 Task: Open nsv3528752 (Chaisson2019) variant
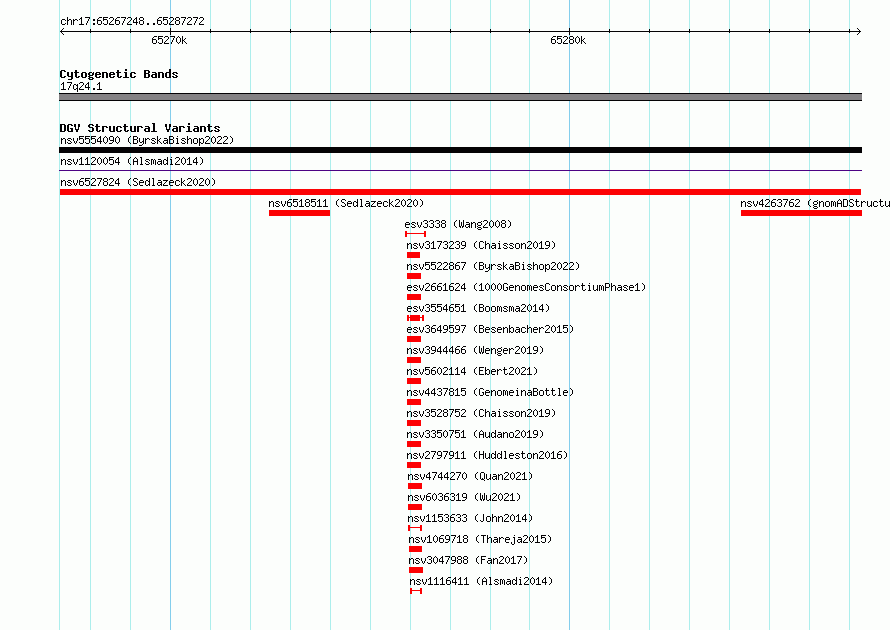(481, 413)
